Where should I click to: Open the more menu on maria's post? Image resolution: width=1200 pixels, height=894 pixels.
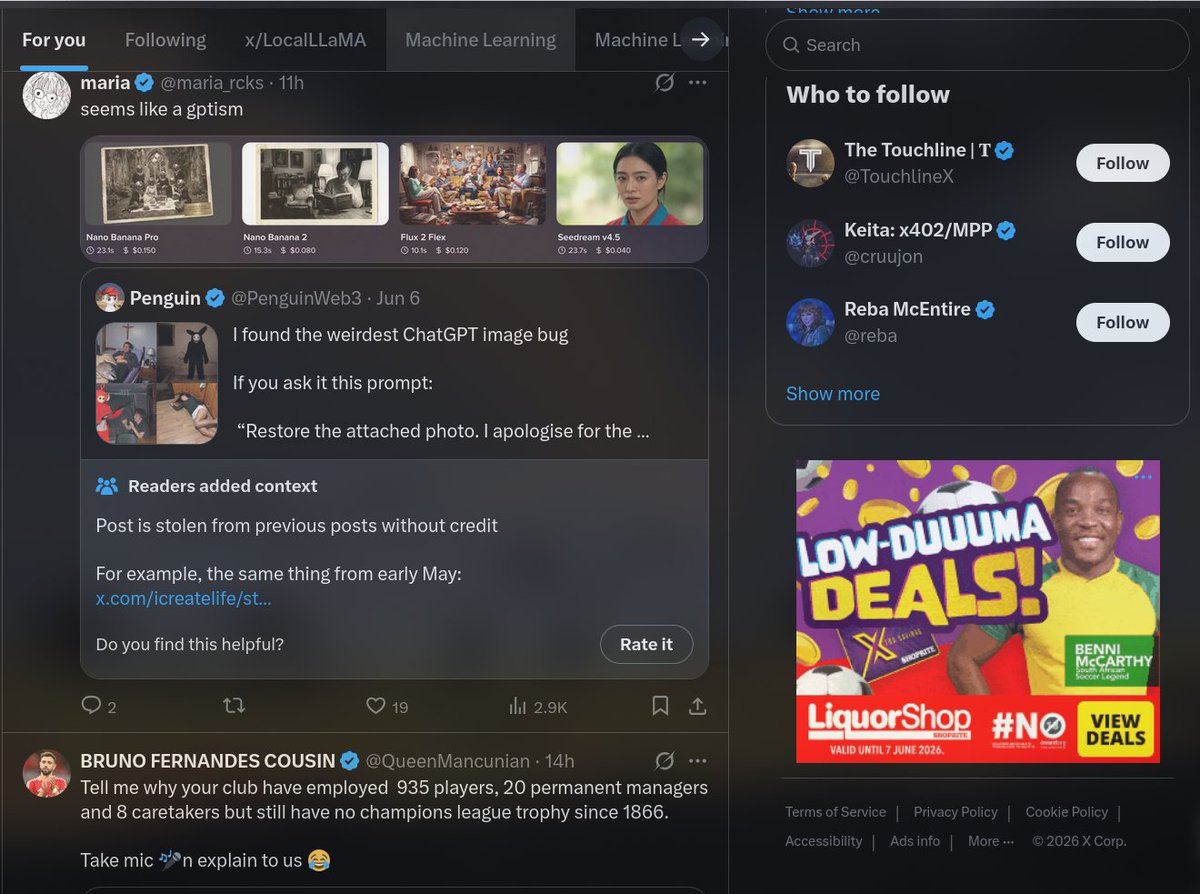[698, 82]
